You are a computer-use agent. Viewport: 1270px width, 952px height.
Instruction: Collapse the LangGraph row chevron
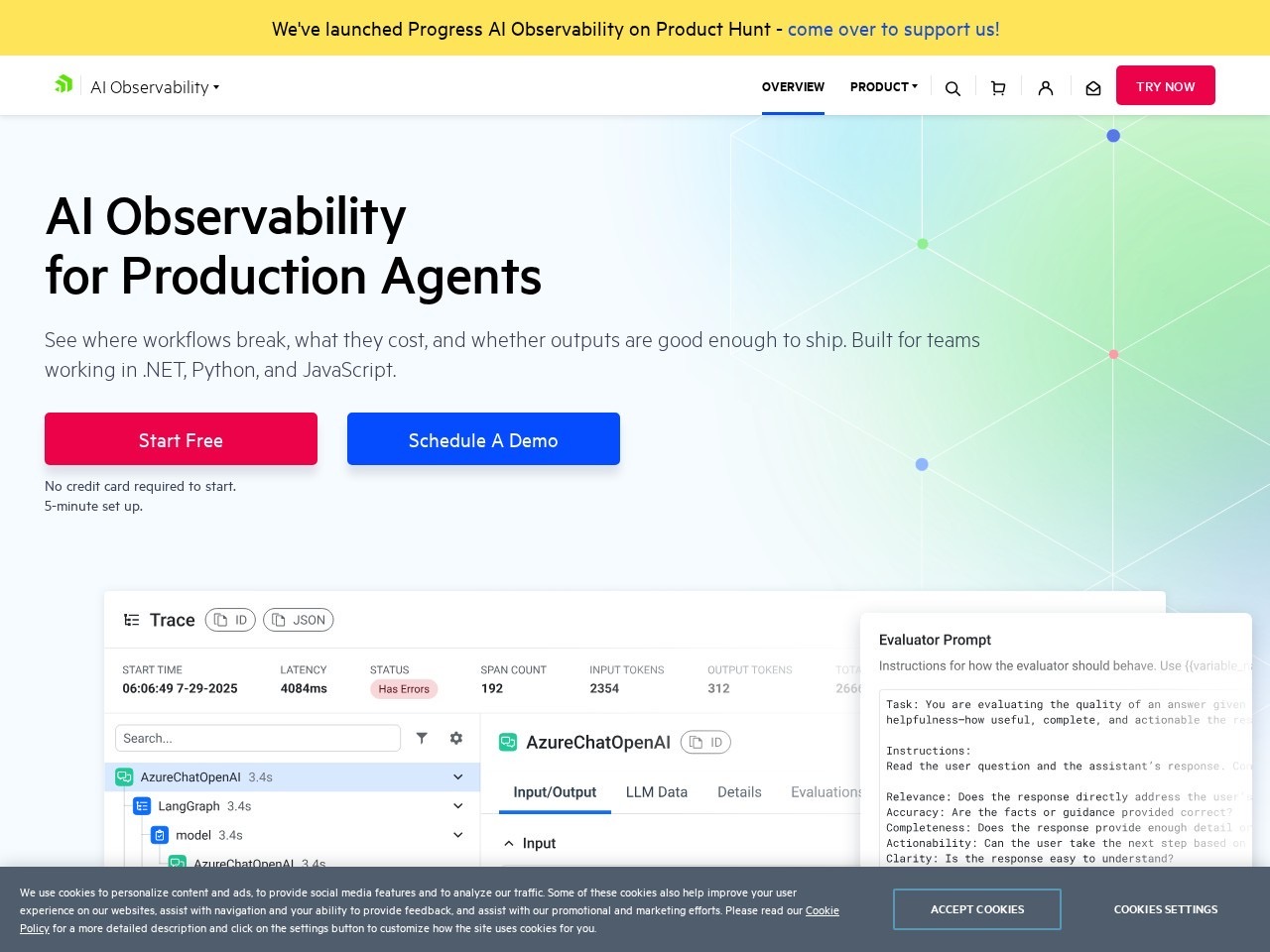pos(457,806)
